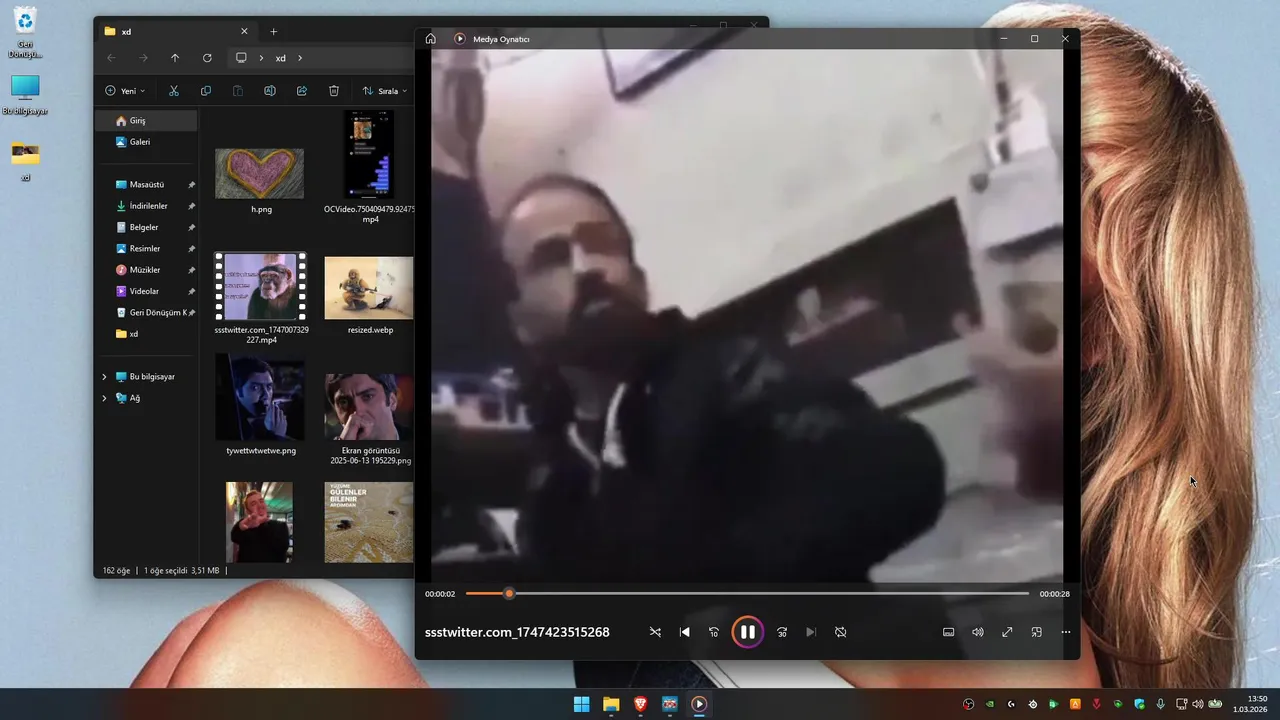Click the video seek bar handle
This screenshot has width=1280, height=720.
tap(509, 594)
